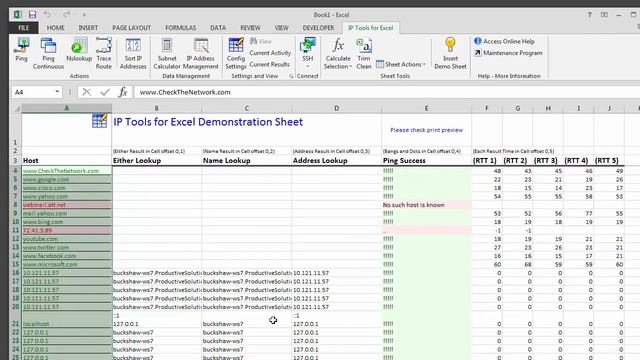Customize Quick Access Toolbar arrow
Image resolution: width=640 pixels, height=360 pixels.
(x=84, y=15)
